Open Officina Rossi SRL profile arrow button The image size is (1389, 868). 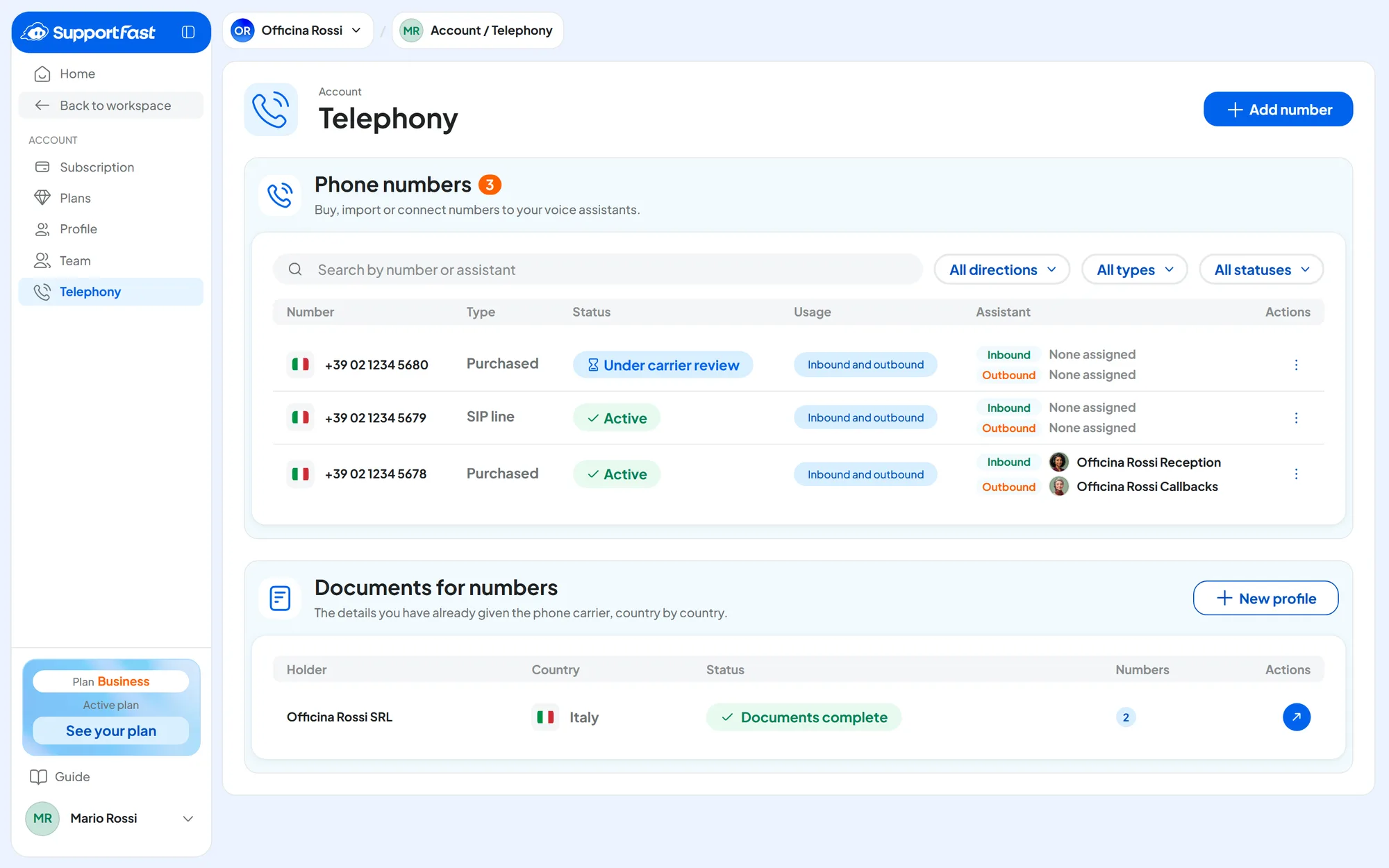[1296, 717]
